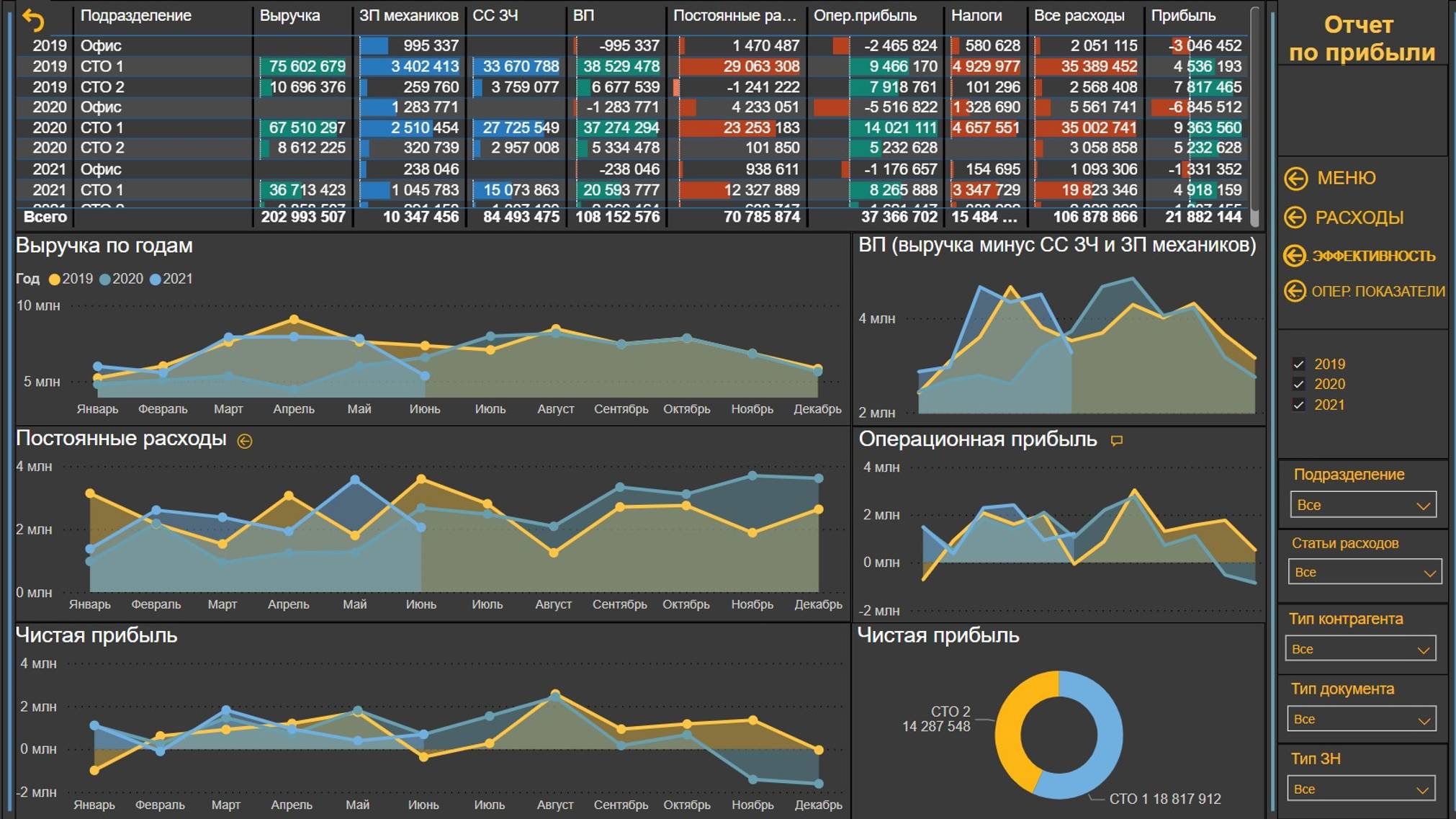This screenshot has height=819, width=1456.
Task: Toggle the 2021 year checkbox
Action: (x=1300, y=405)
